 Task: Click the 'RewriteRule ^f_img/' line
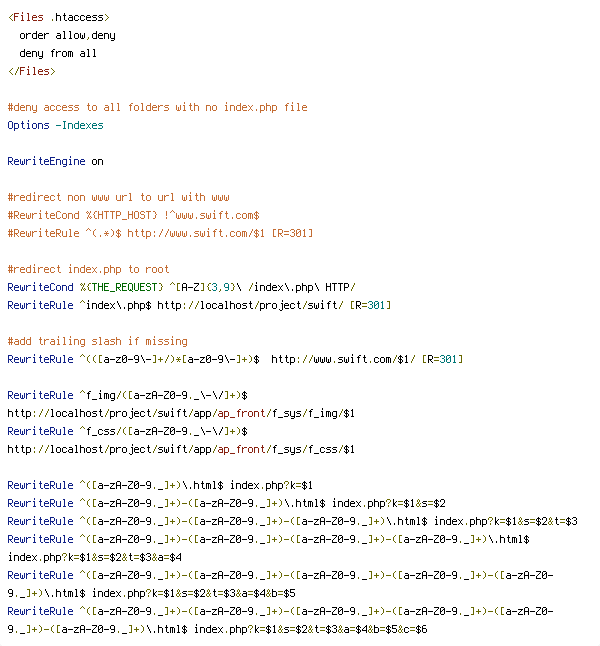click(127, 395)
